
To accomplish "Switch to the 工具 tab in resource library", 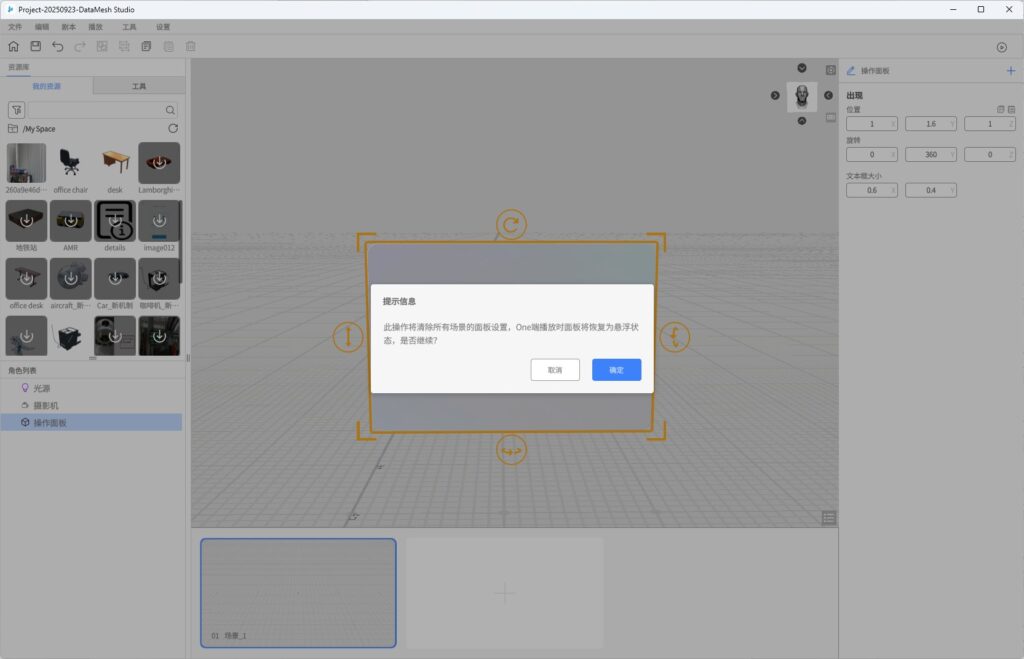I will click(x=139, y=87).
